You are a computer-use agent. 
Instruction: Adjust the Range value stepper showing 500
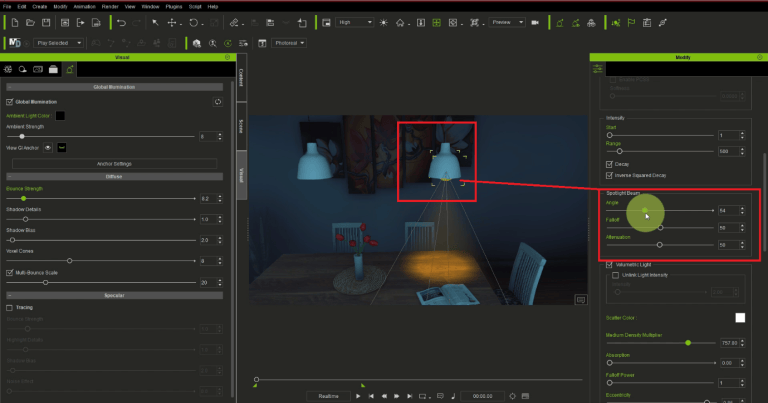pyautogui.click(x=742, y=151)
